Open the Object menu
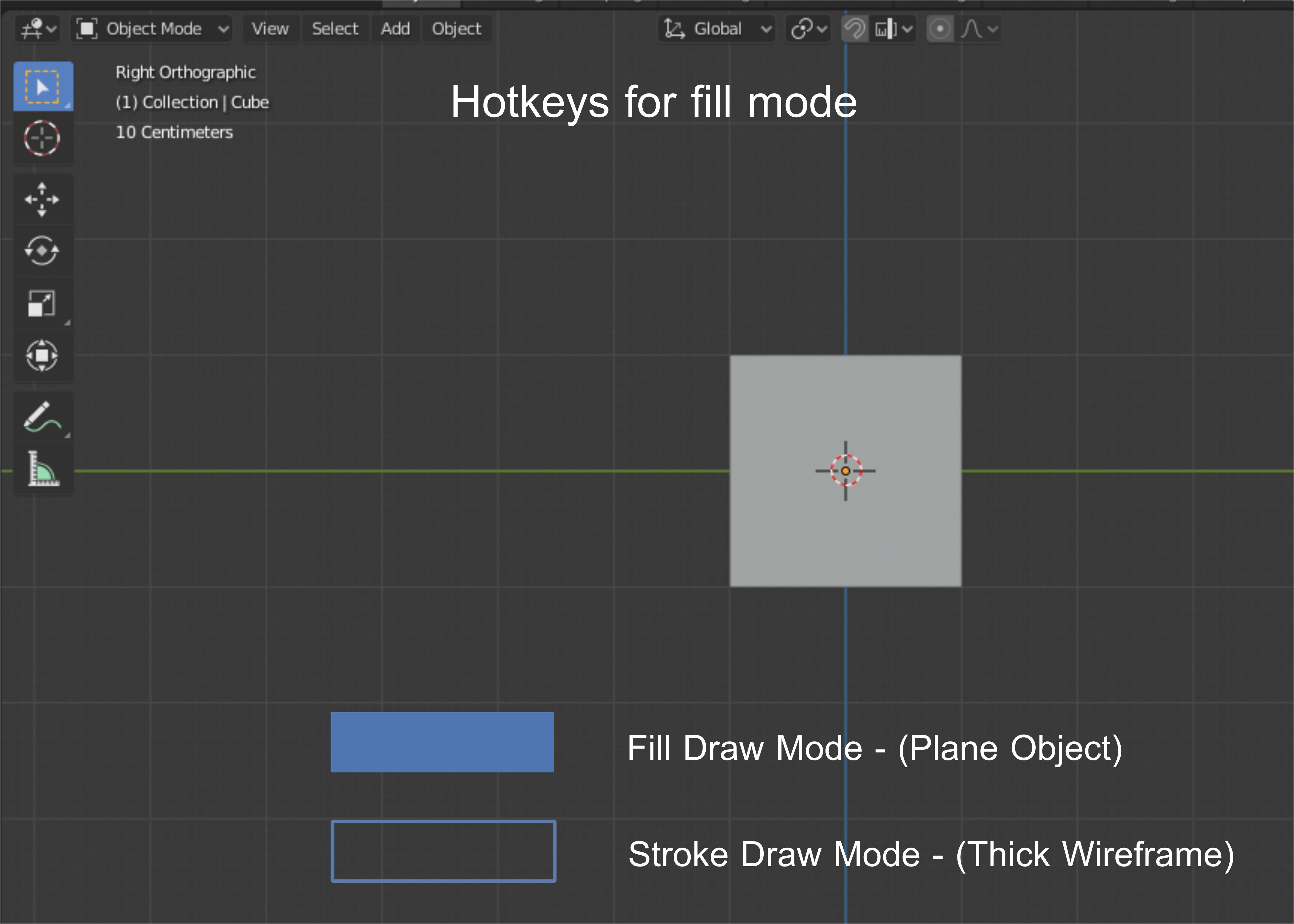This screenshot has height=924, width=1294. [x=457, y=28]
